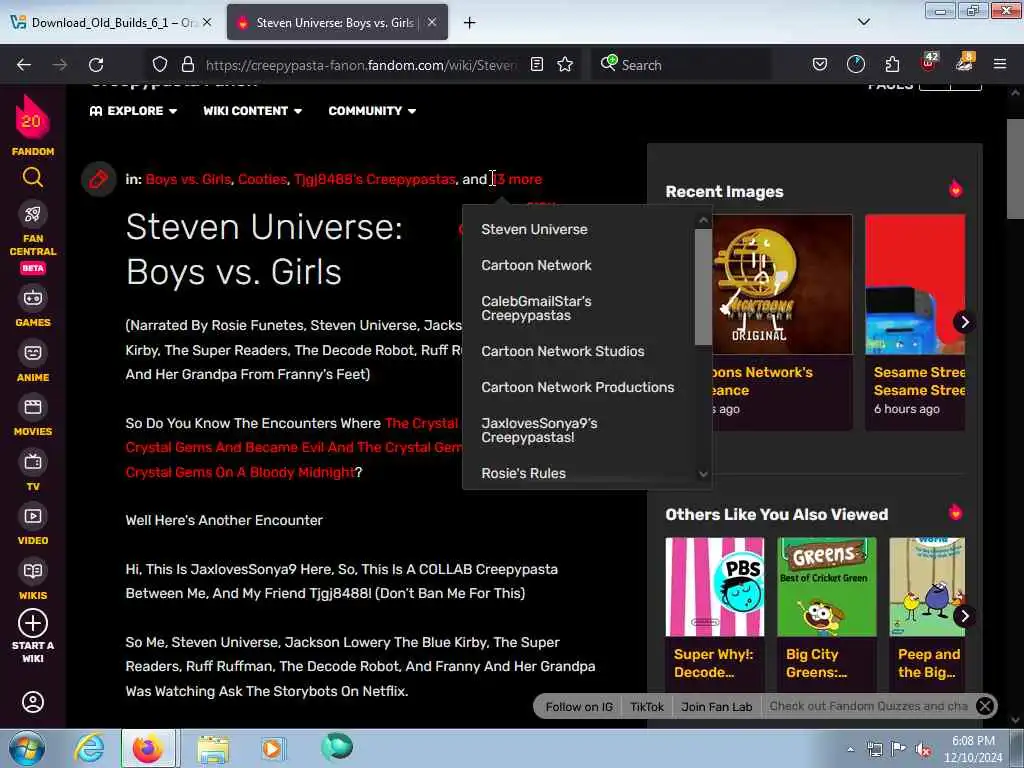Advance Others Like You Also Viewed carousel arrow
Image resolution: width=1024 pixels, height=768 pixels.
pos(964,616)
